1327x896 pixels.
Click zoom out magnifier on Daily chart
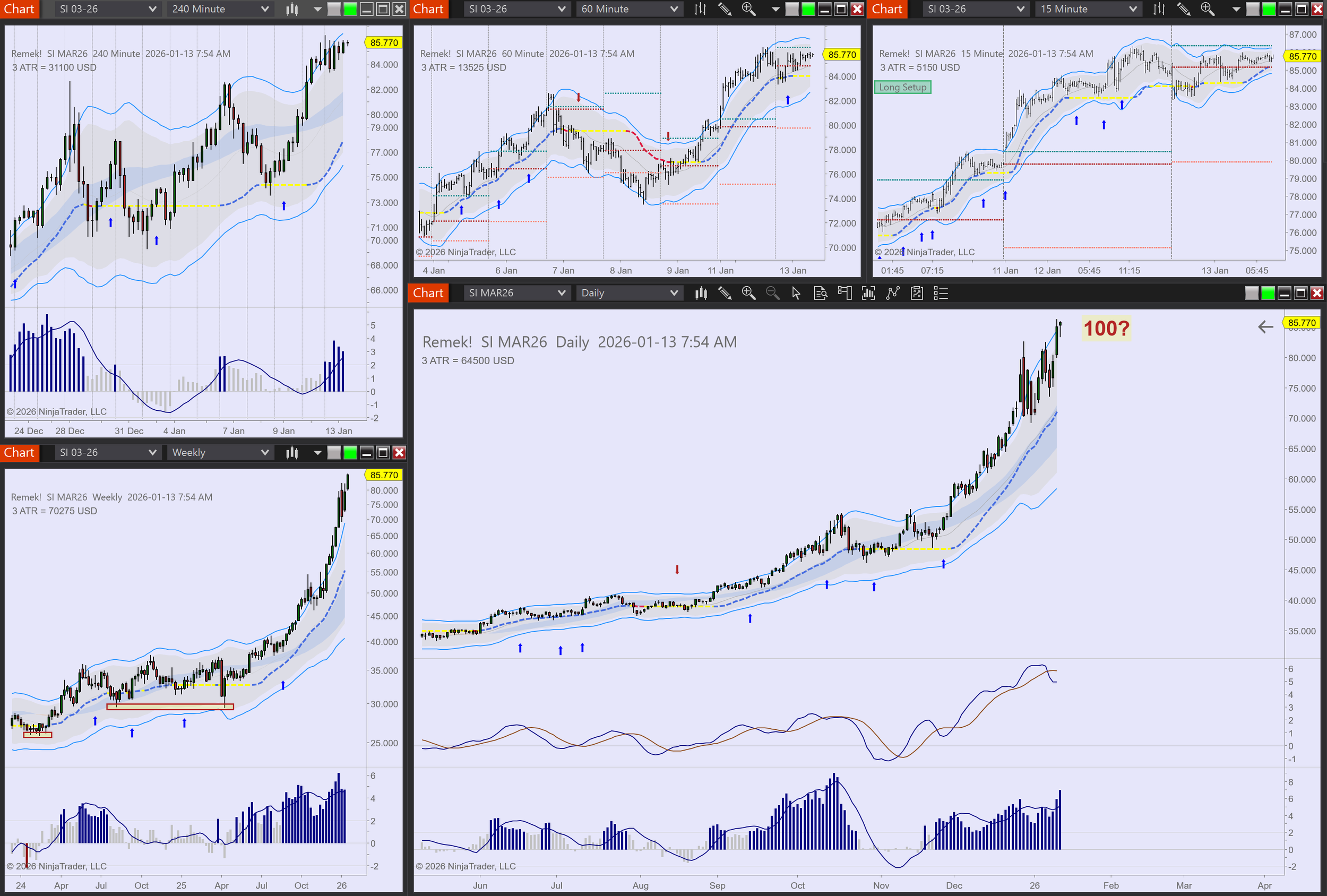(772, 293)
